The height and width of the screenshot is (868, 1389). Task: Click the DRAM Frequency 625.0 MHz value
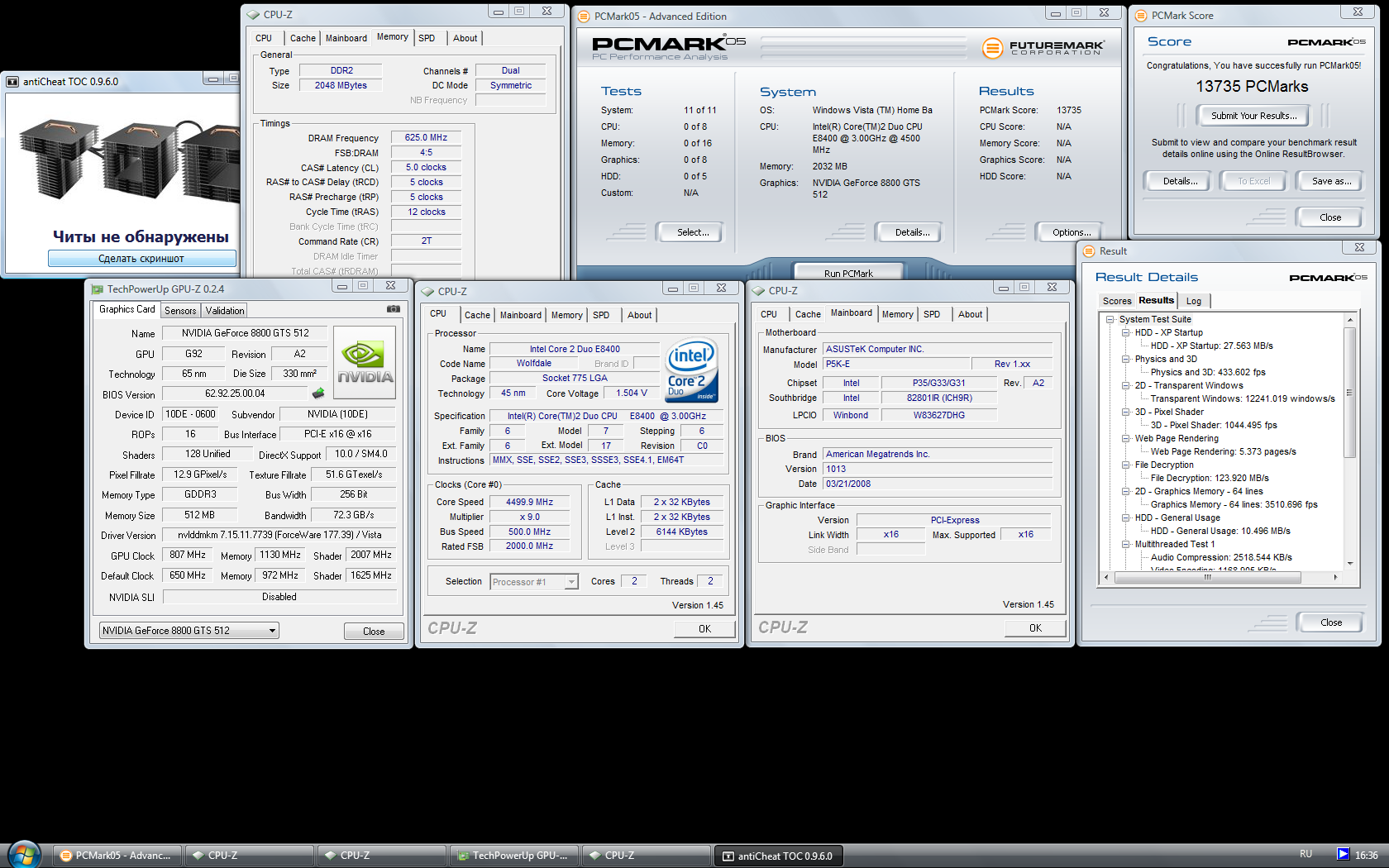[x=426, y=138]
